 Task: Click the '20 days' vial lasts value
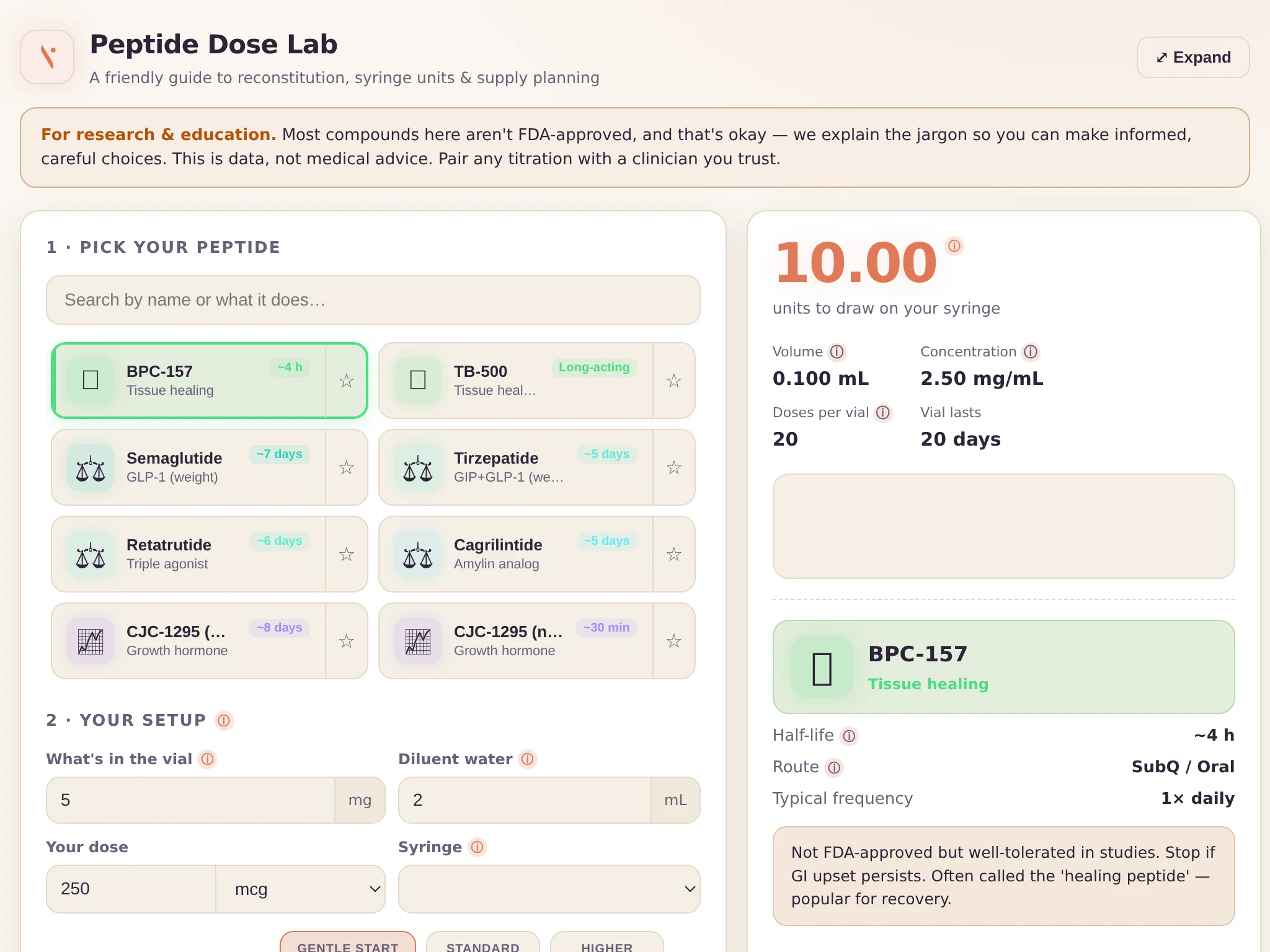coord(961,439)
